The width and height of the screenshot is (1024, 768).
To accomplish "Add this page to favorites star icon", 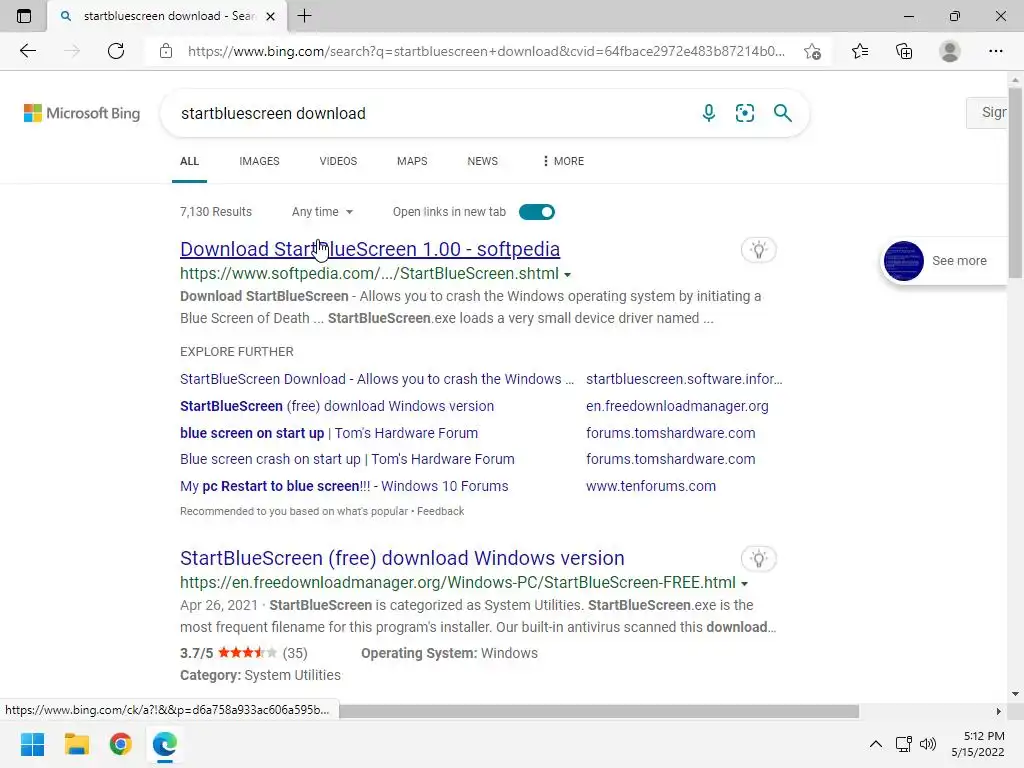I will (812, 51).
